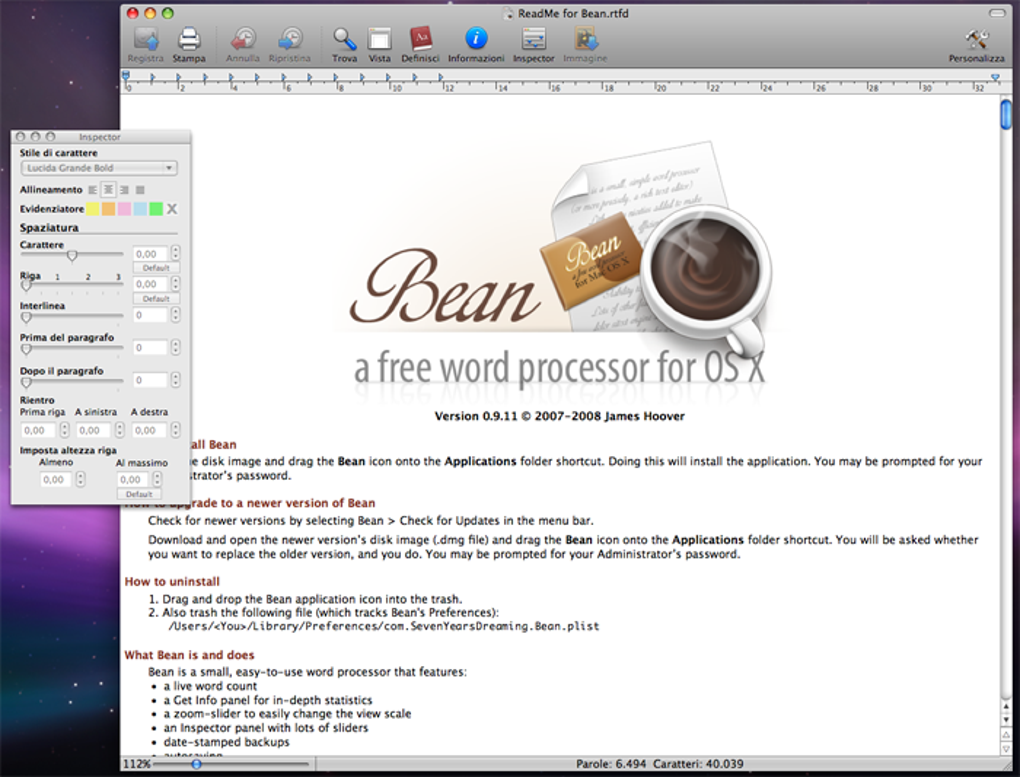Click Default button under Al massimo
Screen dimensions: 1020x777
(139, 494)
